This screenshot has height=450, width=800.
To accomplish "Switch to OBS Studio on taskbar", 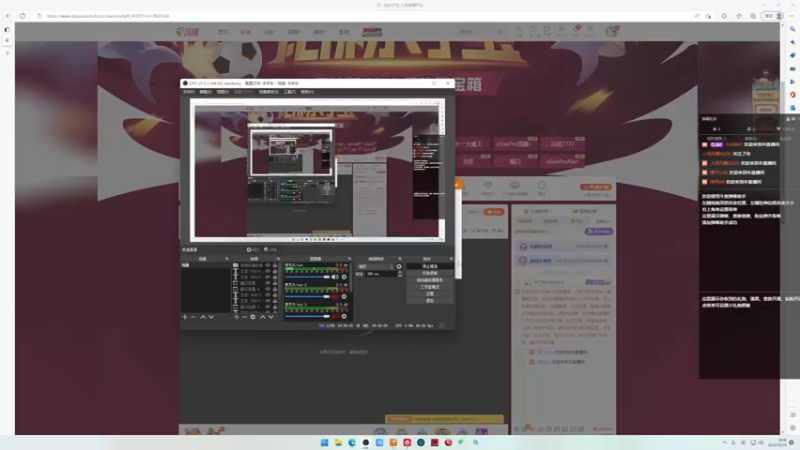I will click(x=365, y=442).
